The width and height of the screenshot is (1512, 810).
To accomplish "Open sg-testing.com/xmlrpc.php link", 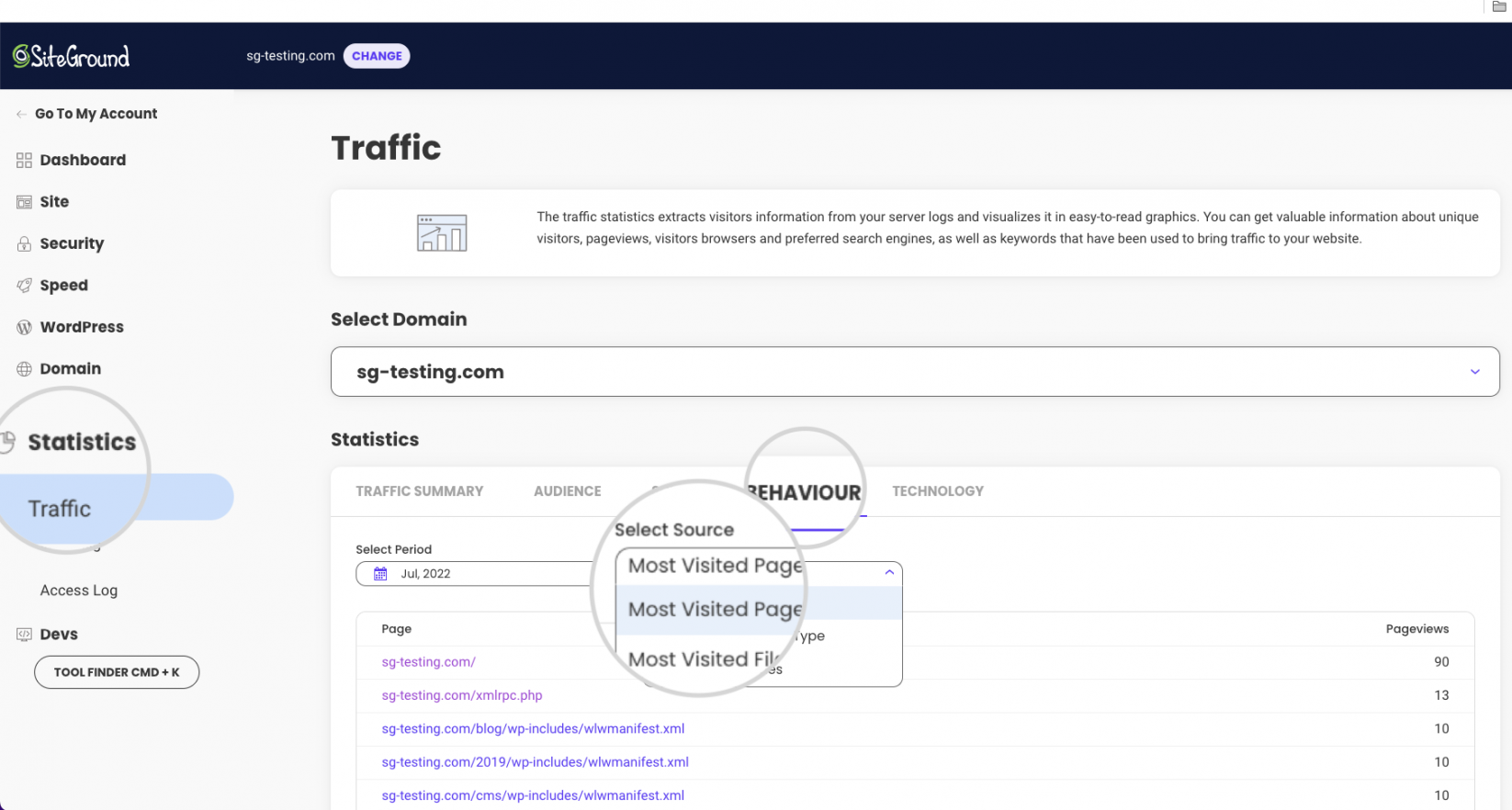I will (462, 695).
